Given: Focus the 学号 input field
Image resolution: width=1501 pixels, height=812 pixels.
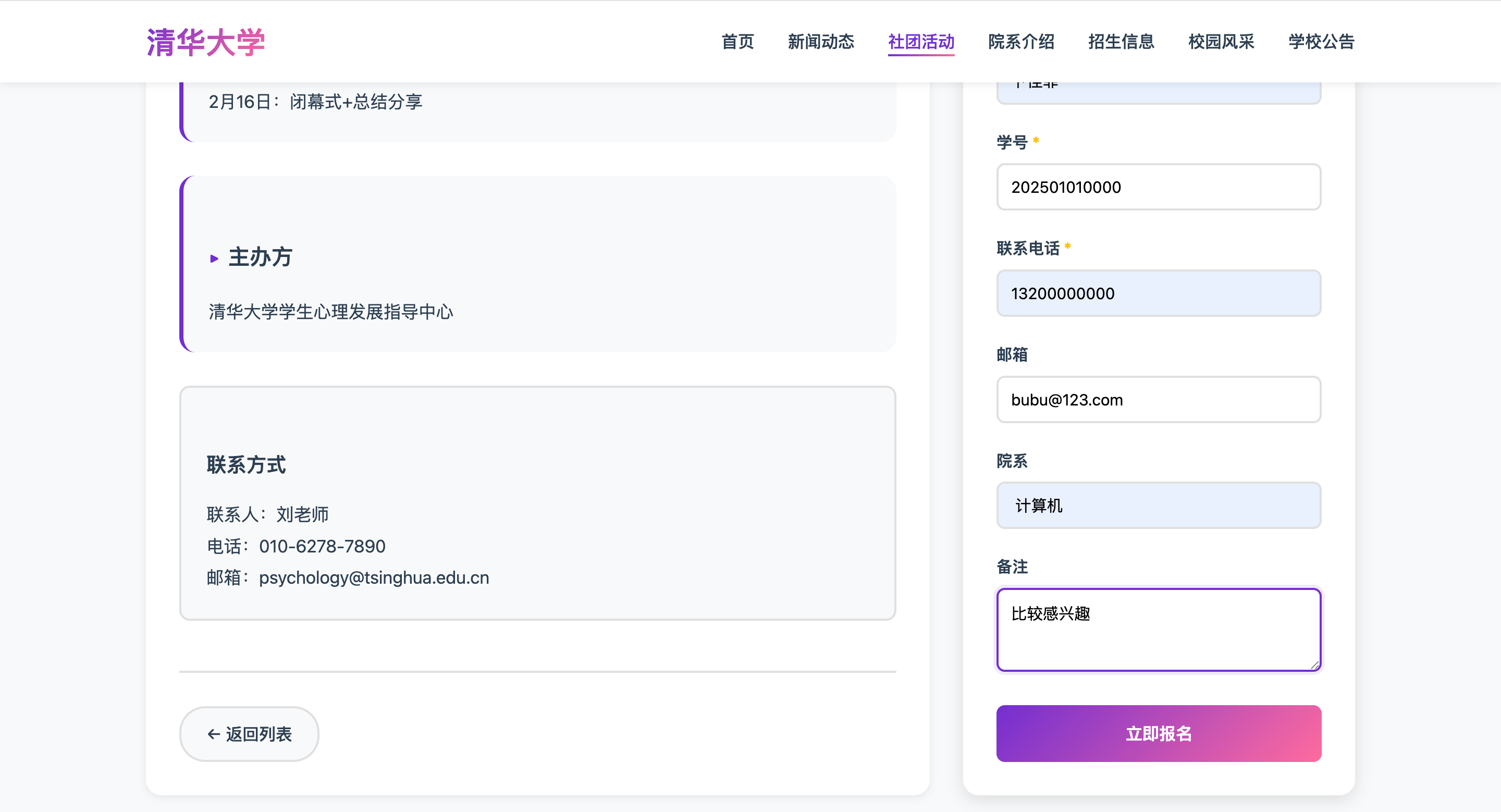Looking at the screenshot, I should pyautogui.click(x=1158, y=187).
